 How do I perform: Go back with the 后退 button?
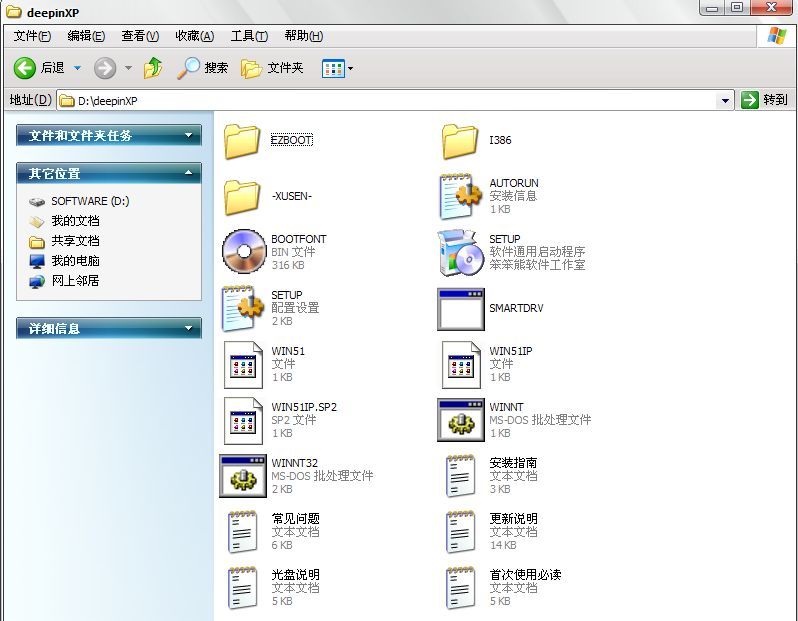coord(40,68)
